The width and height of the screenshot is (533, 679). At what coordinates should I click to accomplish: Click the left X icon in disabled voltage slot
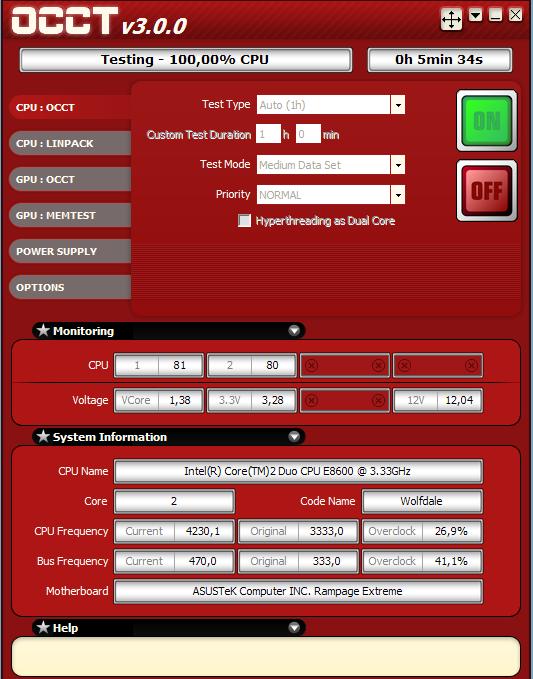tap(311, 401)
